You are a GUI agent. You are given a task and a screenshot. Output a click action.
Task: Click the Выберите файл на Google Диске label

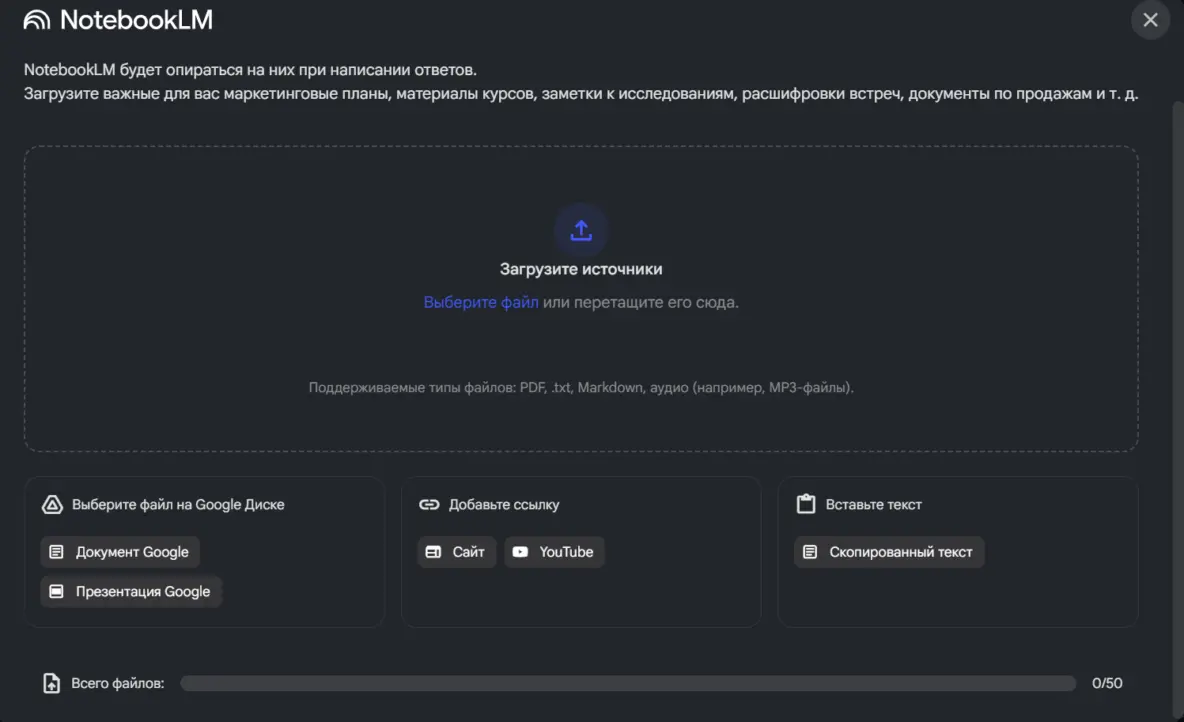pos(178,504)
